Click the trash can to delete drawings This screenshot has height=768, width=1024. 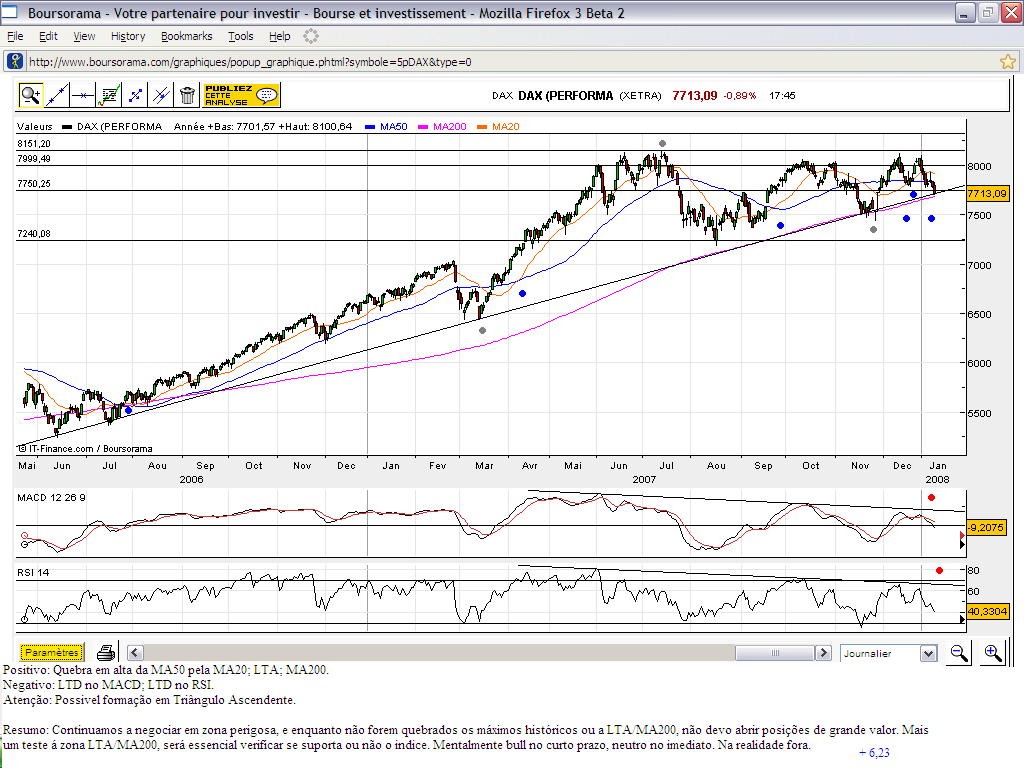187,95
